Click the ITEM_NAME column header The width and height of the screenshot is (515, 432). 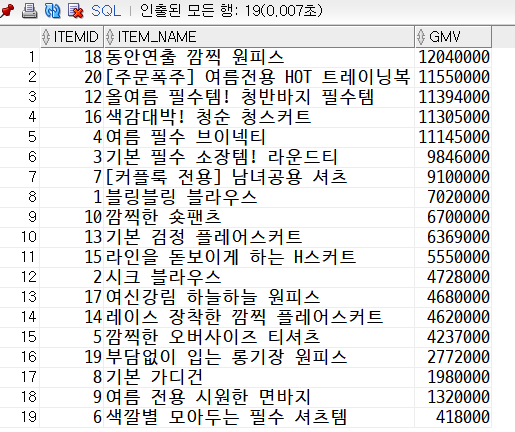coord(259,37)
